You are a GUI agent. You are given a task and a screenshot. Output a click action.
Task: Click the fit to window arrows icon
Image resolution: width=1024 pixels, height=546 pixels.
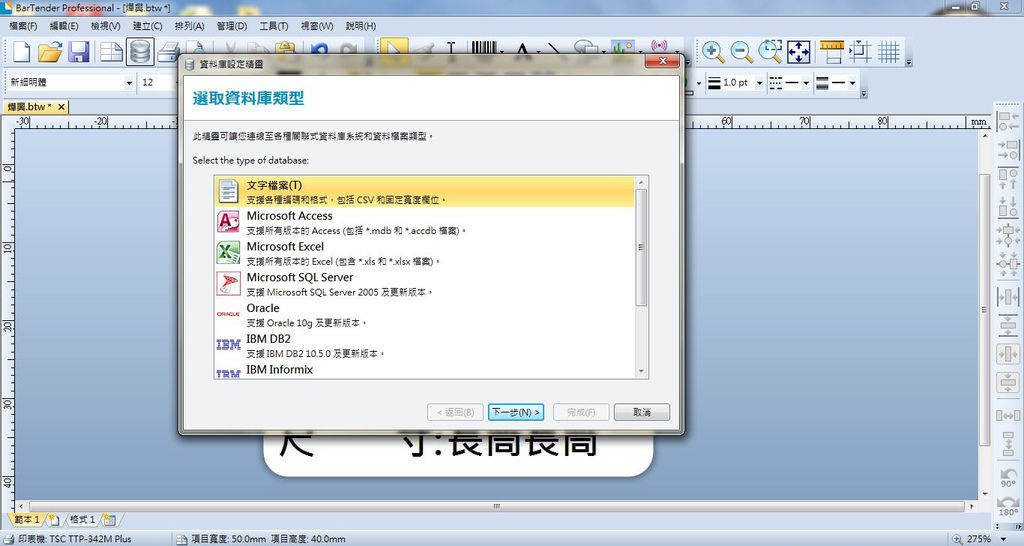click(798, 52)
